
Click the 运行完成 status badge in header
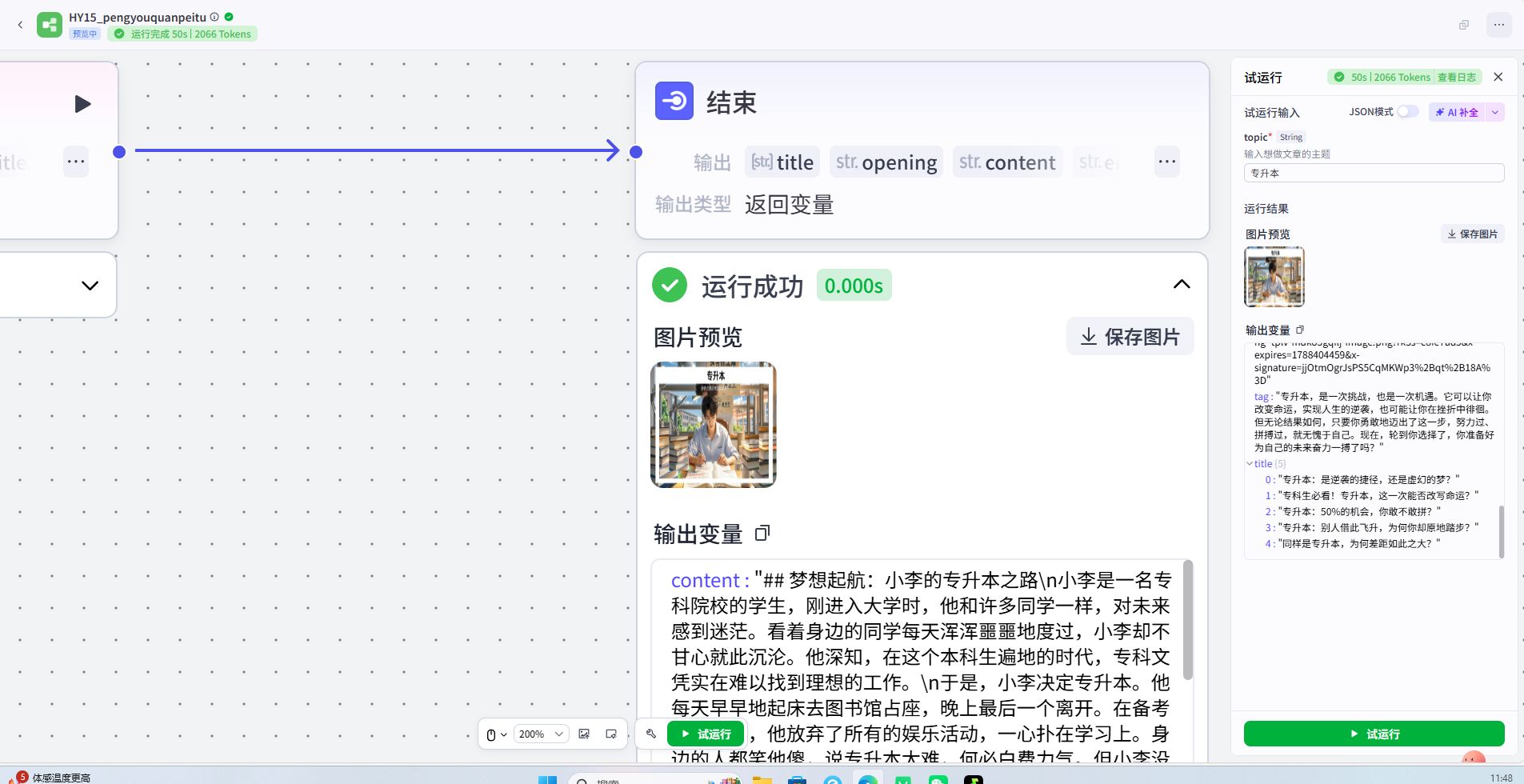pyautogui.click(x=184, y=34)
